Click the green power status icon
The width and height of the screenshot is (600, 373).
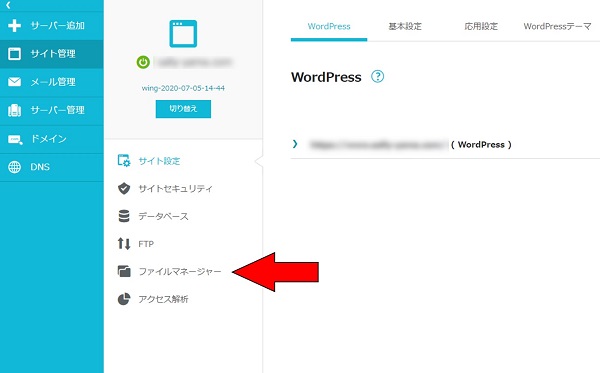coord(143,62)
